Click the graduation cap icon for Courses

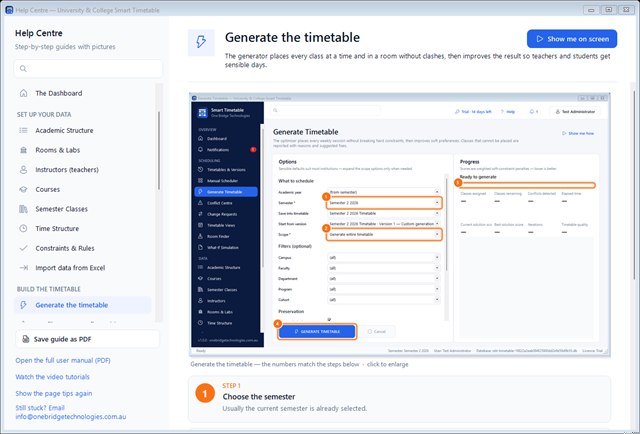23,189
